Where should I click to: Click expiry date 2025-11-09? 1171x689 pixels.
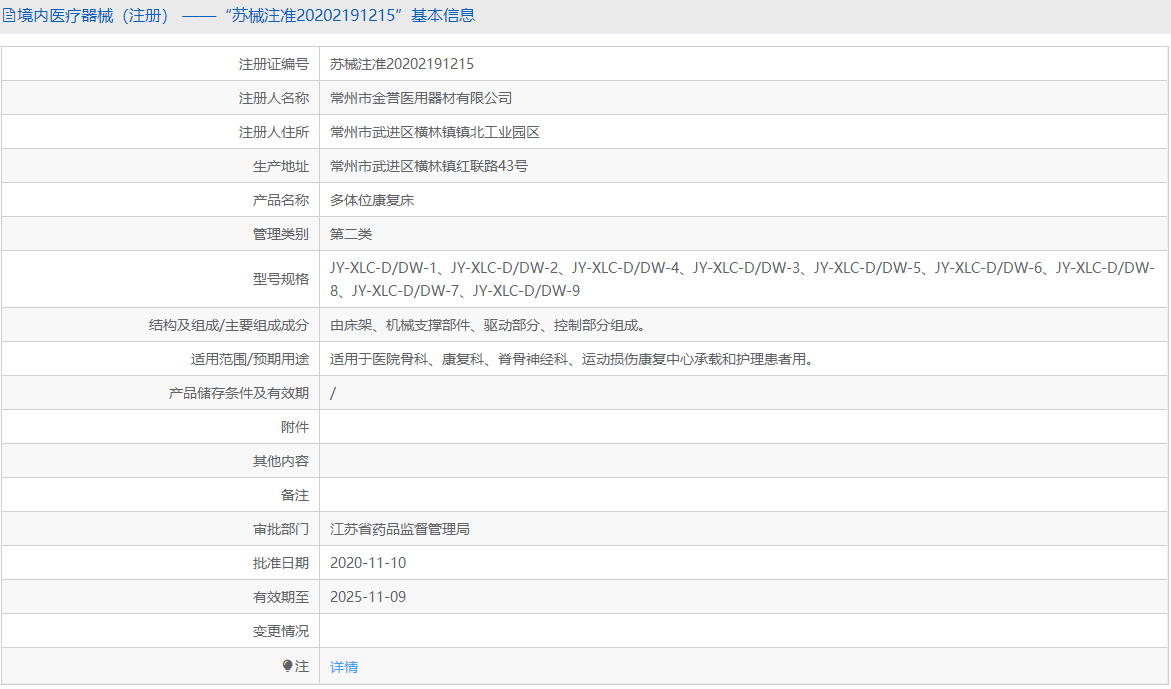[368, 597]
